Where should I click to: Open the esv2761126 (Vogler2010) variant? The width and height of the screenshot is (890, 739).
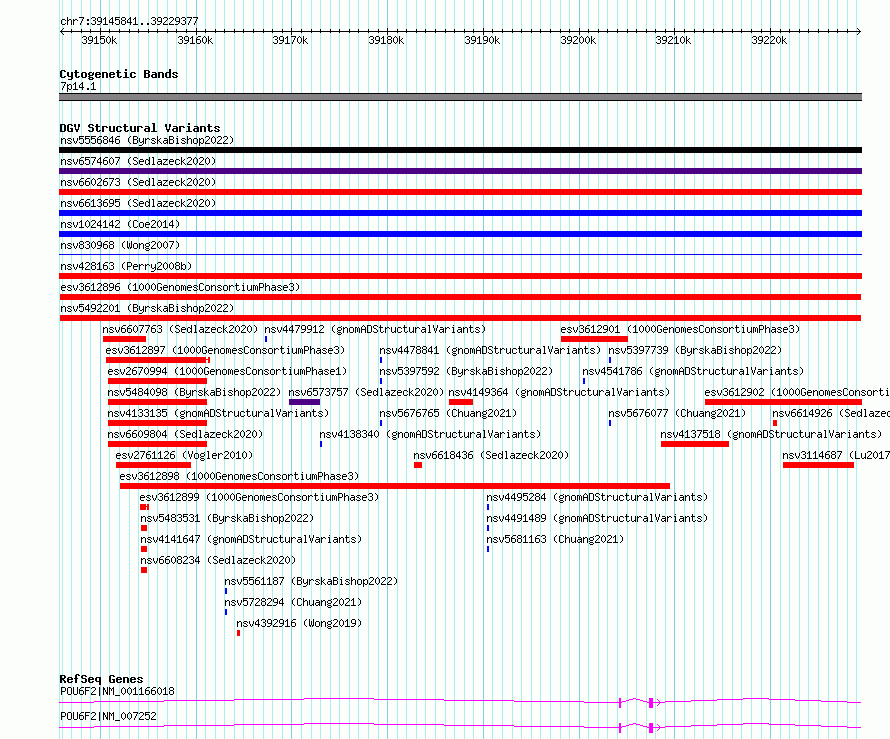pyautogui.click(x=184, y=455)
